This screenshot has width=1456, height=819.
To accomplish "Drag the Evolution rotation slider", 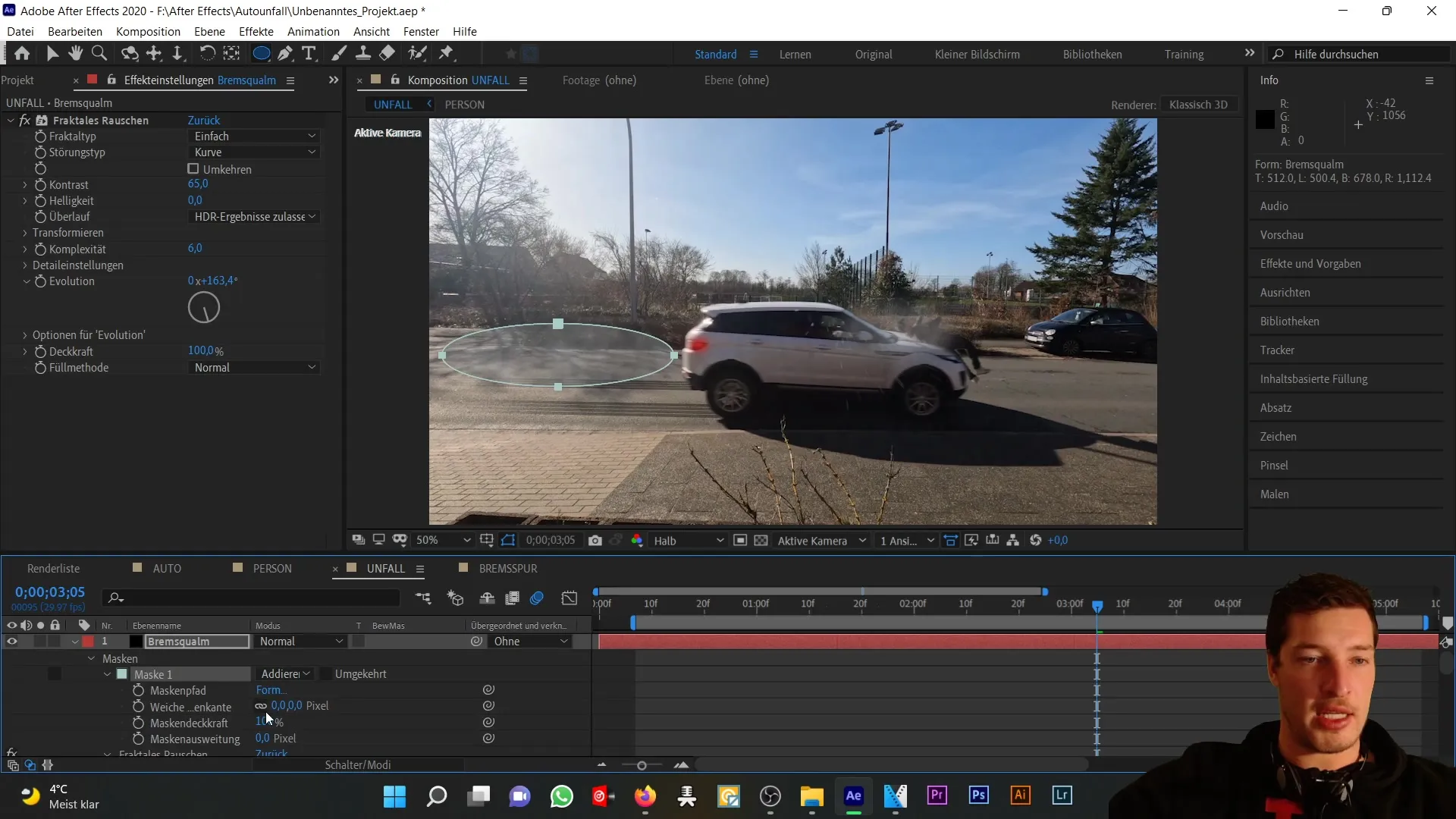I will pos(204,307).
